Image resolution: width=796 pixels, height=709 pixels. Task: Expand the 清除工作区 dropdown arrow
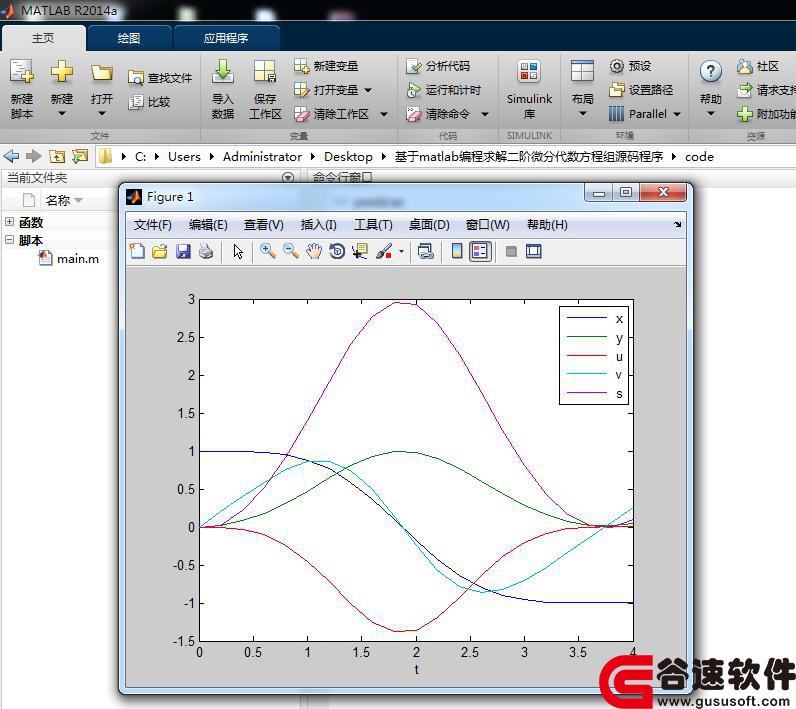(384, 114)
